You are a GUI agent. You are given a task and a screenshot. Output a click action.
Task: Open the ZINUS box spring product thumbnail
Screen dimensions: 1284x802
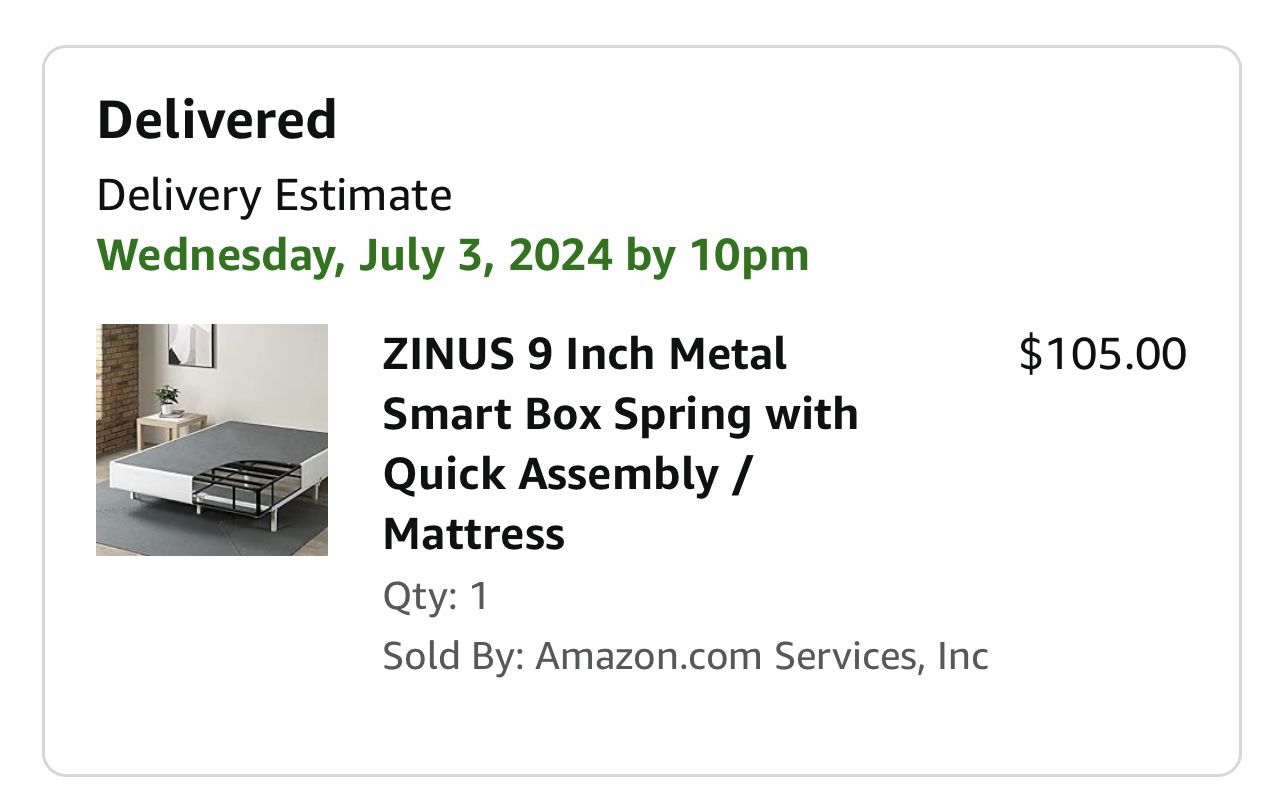point(212,440)
